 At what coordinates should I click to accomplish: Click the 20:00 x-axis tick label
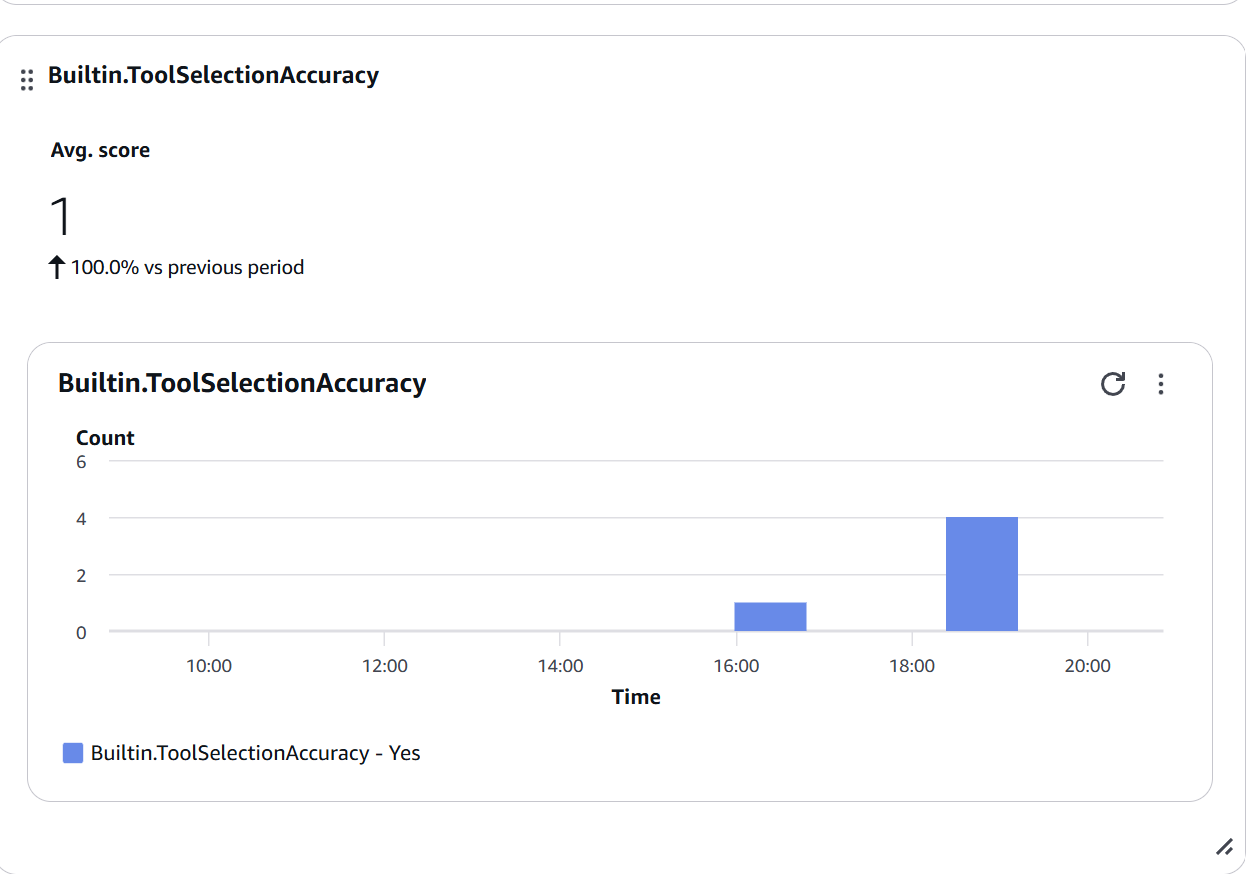[1087, 666]
